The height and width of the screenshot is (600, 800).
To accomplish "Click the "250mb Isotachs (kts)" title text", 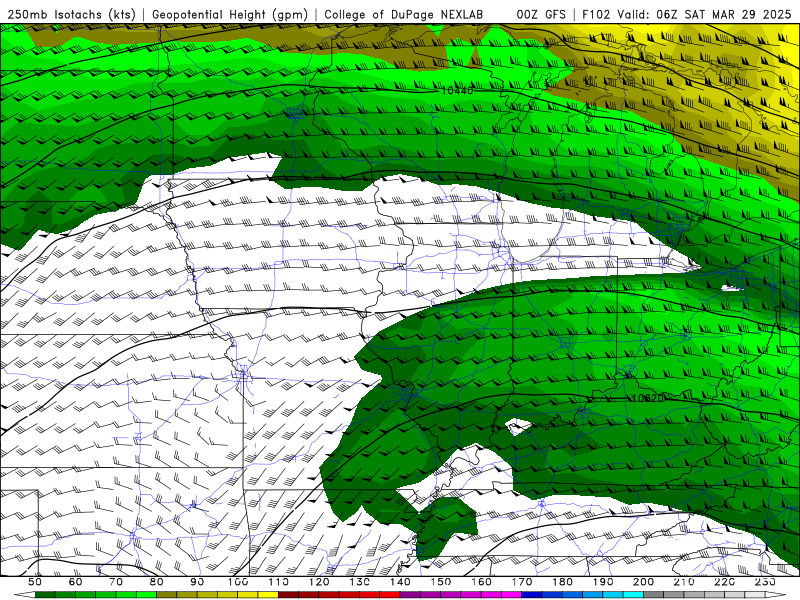I will (x=71, y=14).
